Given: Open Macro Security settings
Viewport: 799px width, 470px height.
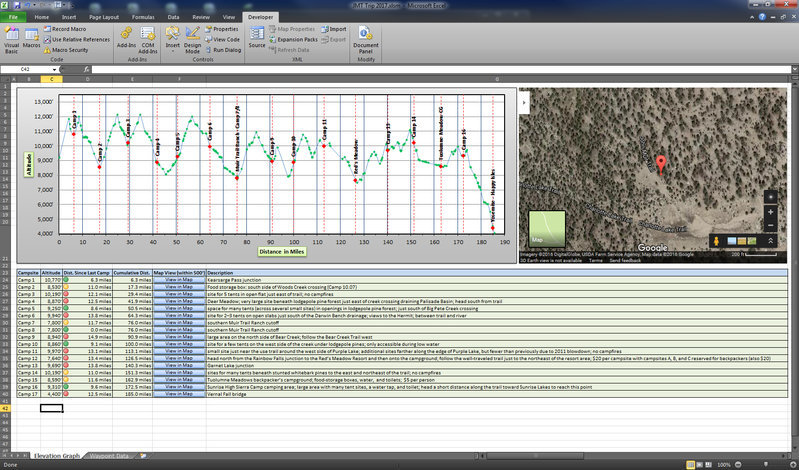Looking at the screenshot, I should click(65, 50).
